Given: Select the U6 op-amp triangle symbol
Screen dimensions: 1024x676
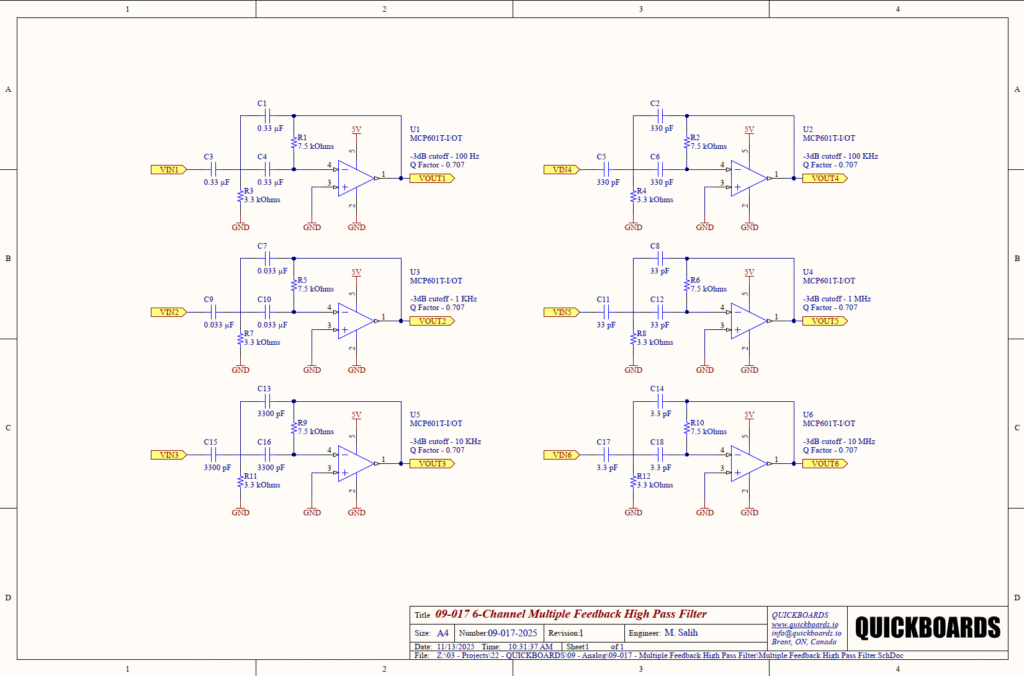Looking at the screenshot, I should point(746,464).
